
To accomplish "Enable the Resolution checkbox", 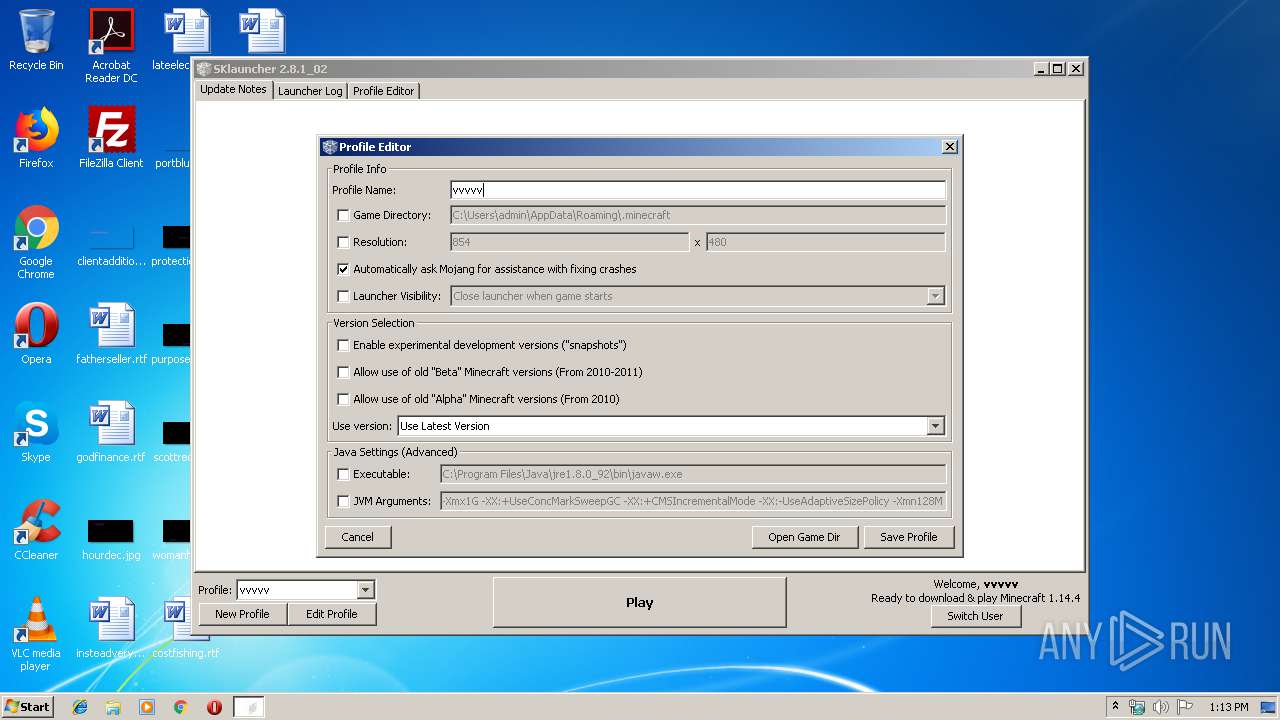I will 343,242.
